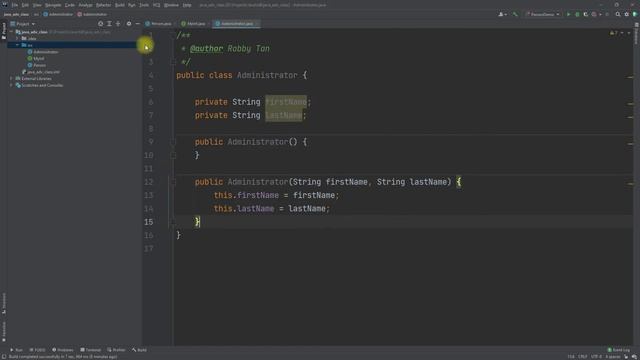This screenshot has width=640, height=360.
Task: Open the Terminal tool window
Action: pyautogui.click(x=90, y=350)
